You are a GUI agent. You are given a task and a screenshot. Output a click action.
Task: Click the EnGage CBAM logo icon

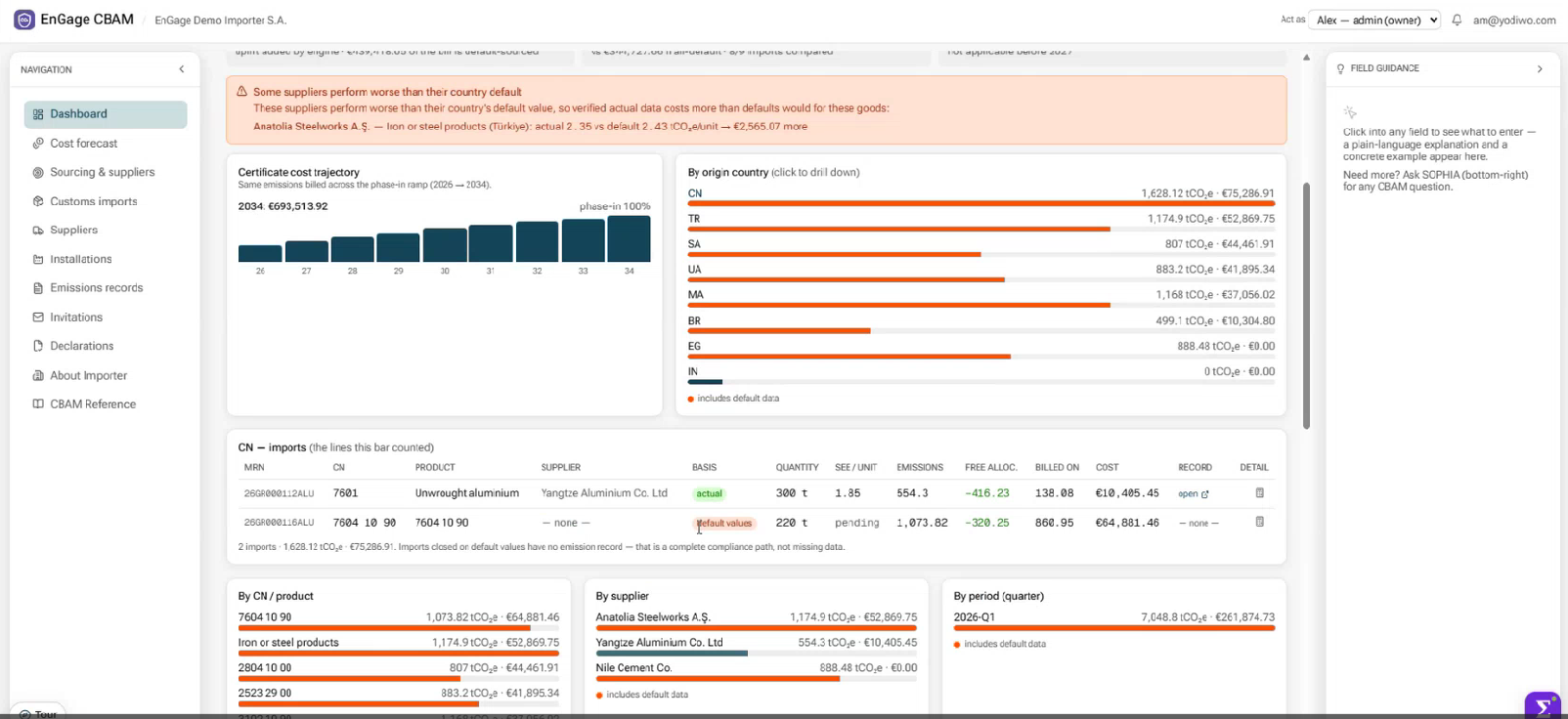(x=24, y=20)
